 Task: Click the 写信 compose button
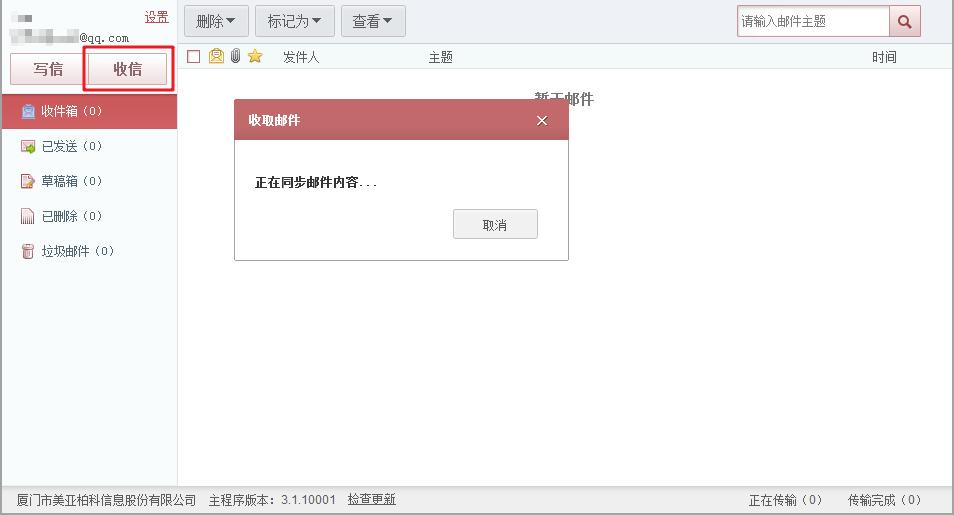48,69
